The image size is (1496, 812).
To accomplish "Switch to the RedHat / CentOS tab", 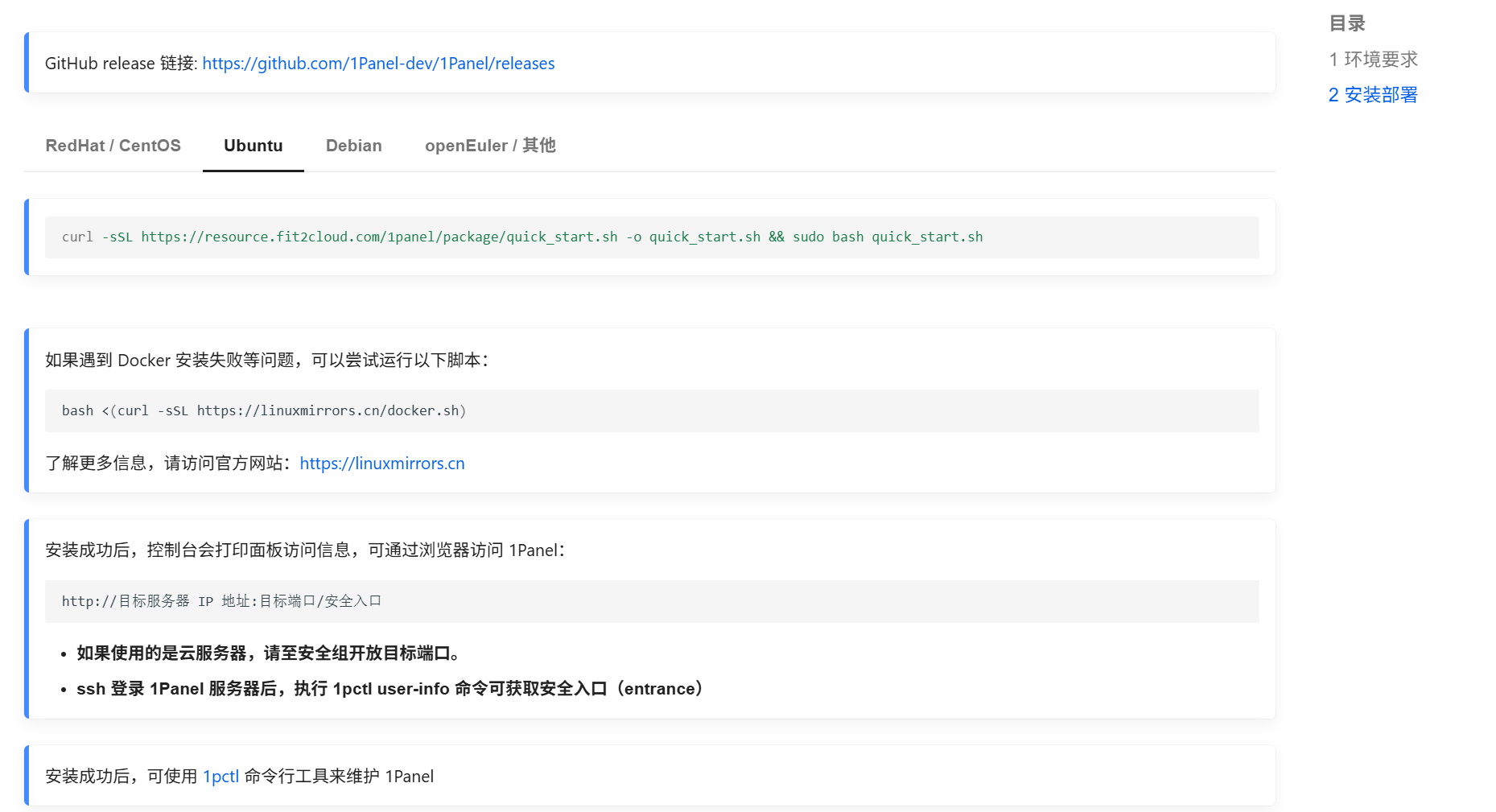I will point(113,146).
